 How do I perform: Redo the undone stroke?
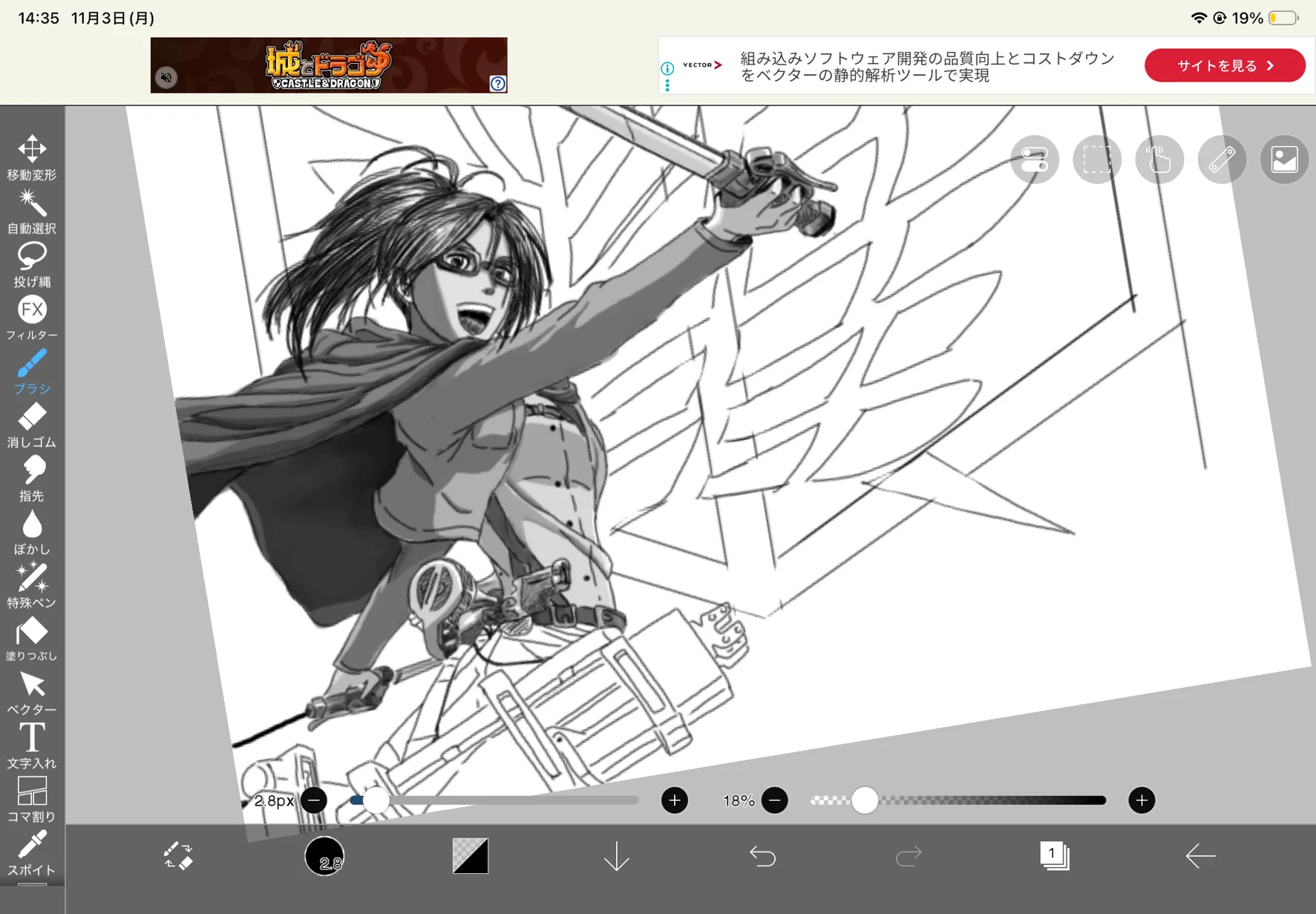point(909,857)
